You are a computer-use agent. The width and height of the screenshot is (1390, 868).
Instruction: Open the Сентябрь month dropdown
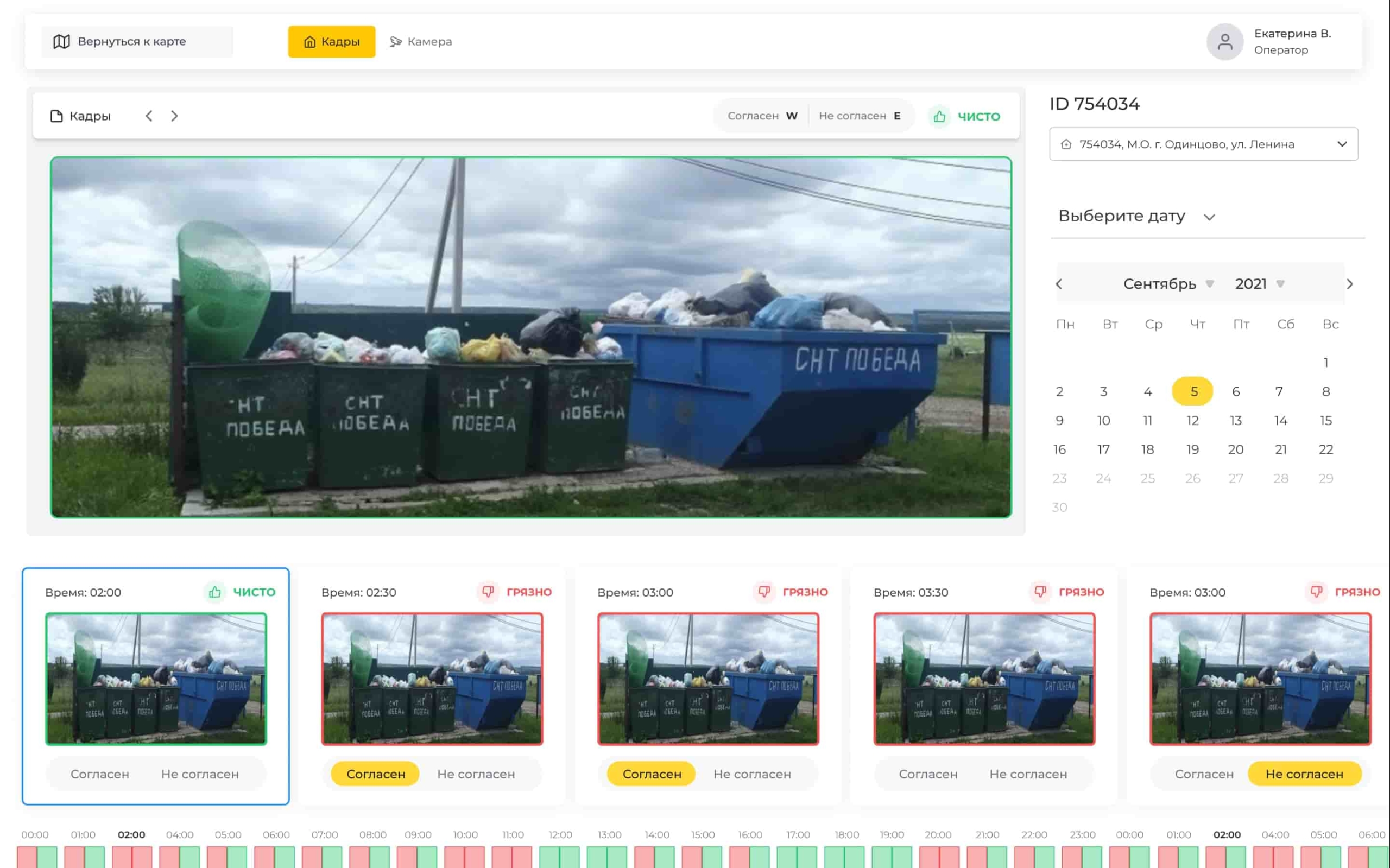[x=1168, y=284]
